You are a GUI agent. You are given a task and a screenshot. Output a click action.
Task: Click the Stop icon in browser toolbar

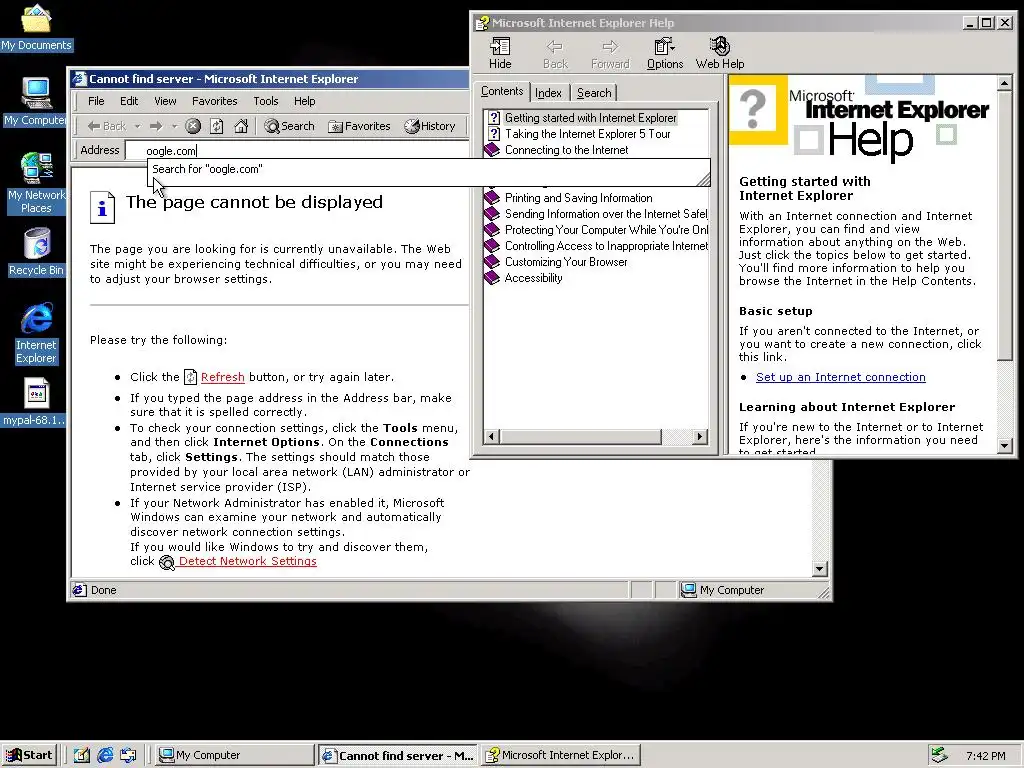[x=193, y=126]
